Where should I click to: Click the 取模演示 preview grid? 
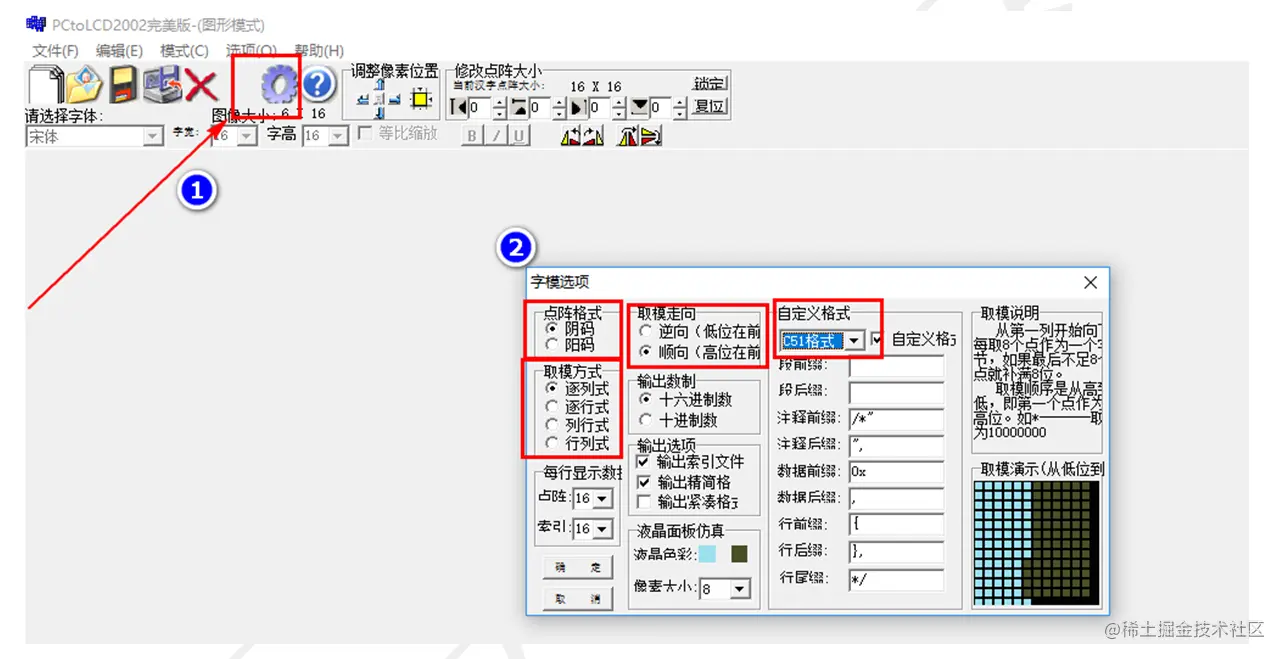click(x=1035, y=542)
